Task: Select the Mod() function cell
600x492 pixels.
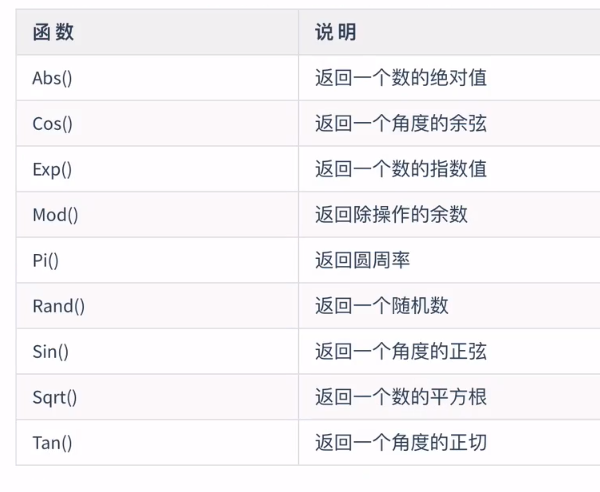Action: tap(55, 215)
